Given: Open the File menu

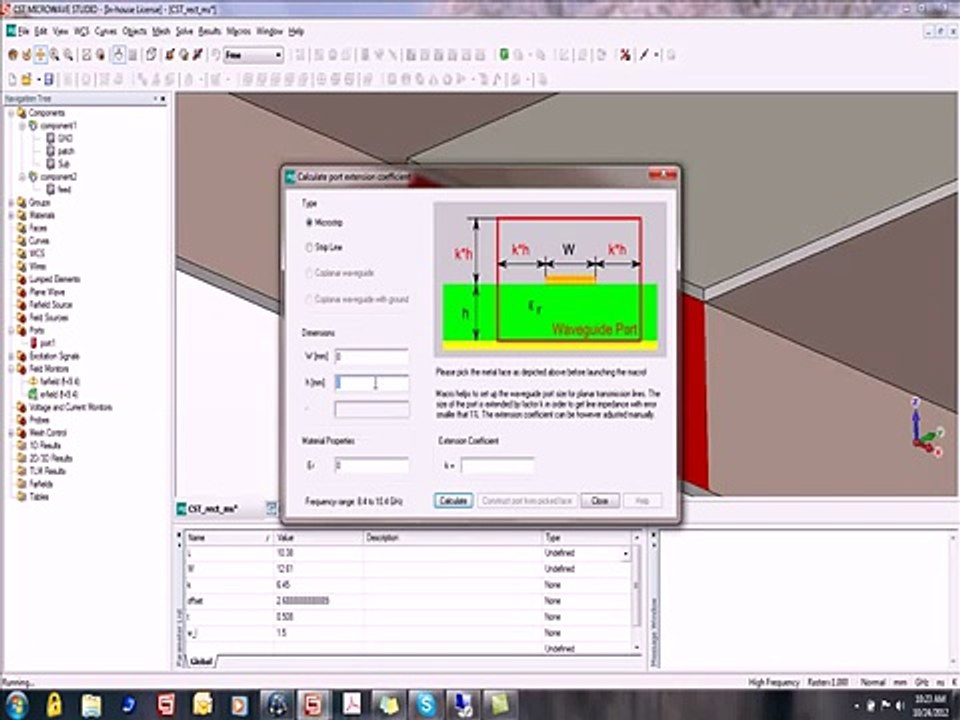Looking at the screenshot, I should tap(23, 31).
